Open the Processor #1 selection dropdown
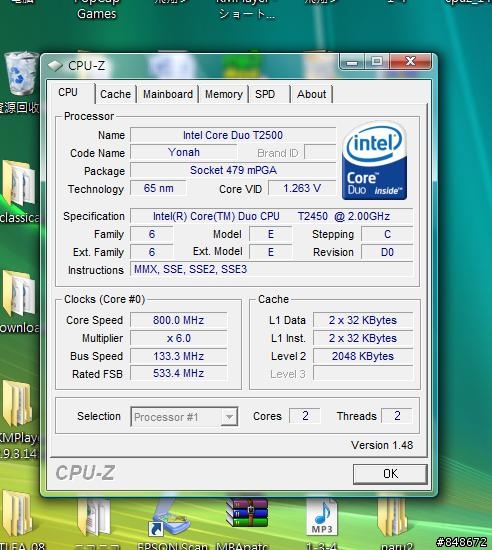The image size is (492, 550). click(x=184, y=417)
